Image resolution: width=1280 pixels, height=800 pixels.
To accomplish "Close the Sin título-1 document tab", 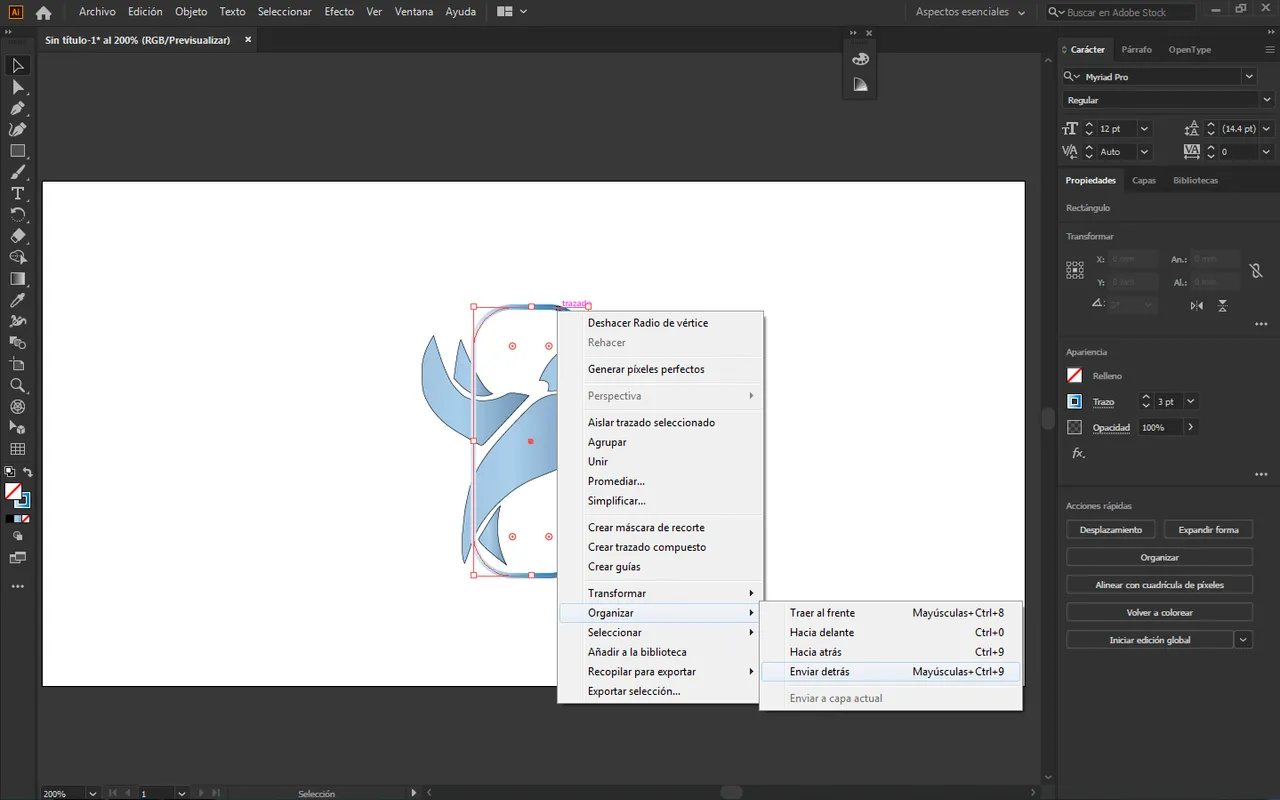I will click(x=248, y=40).
